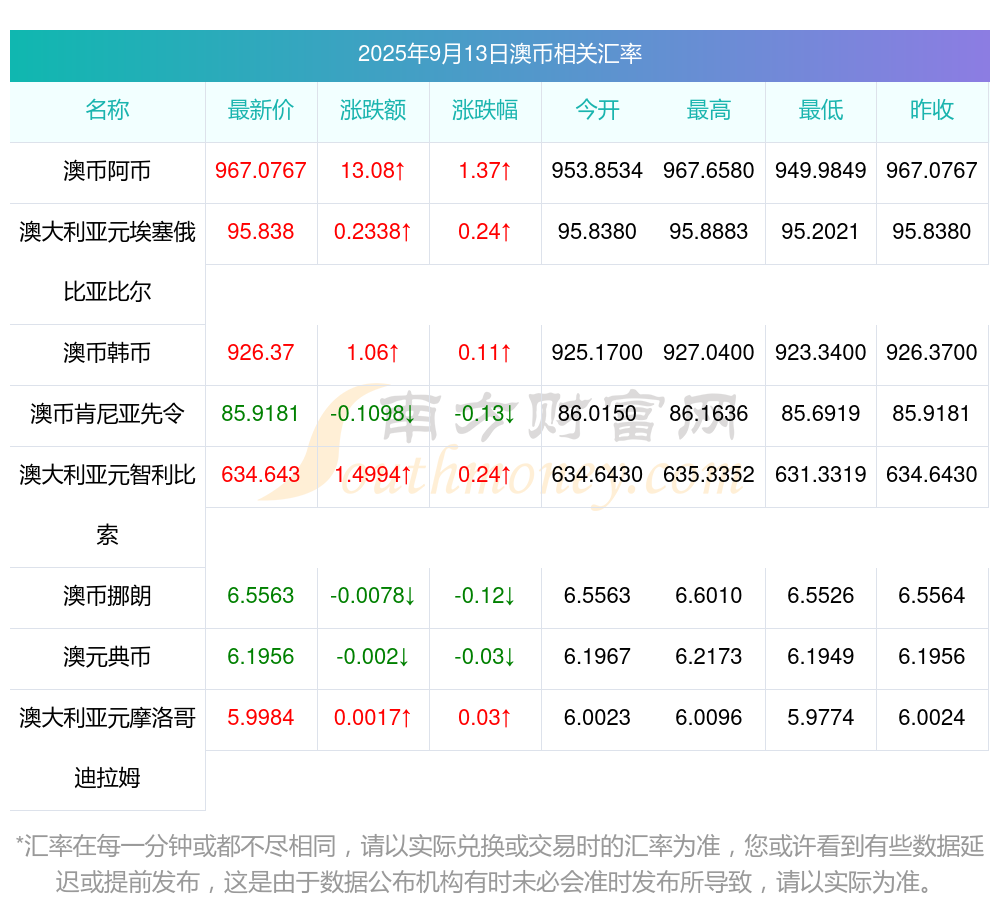Image resolution: width=1000 pixels, height=913 pixels.
Task: Click high value 6.0096
Action: pos(709,718)
